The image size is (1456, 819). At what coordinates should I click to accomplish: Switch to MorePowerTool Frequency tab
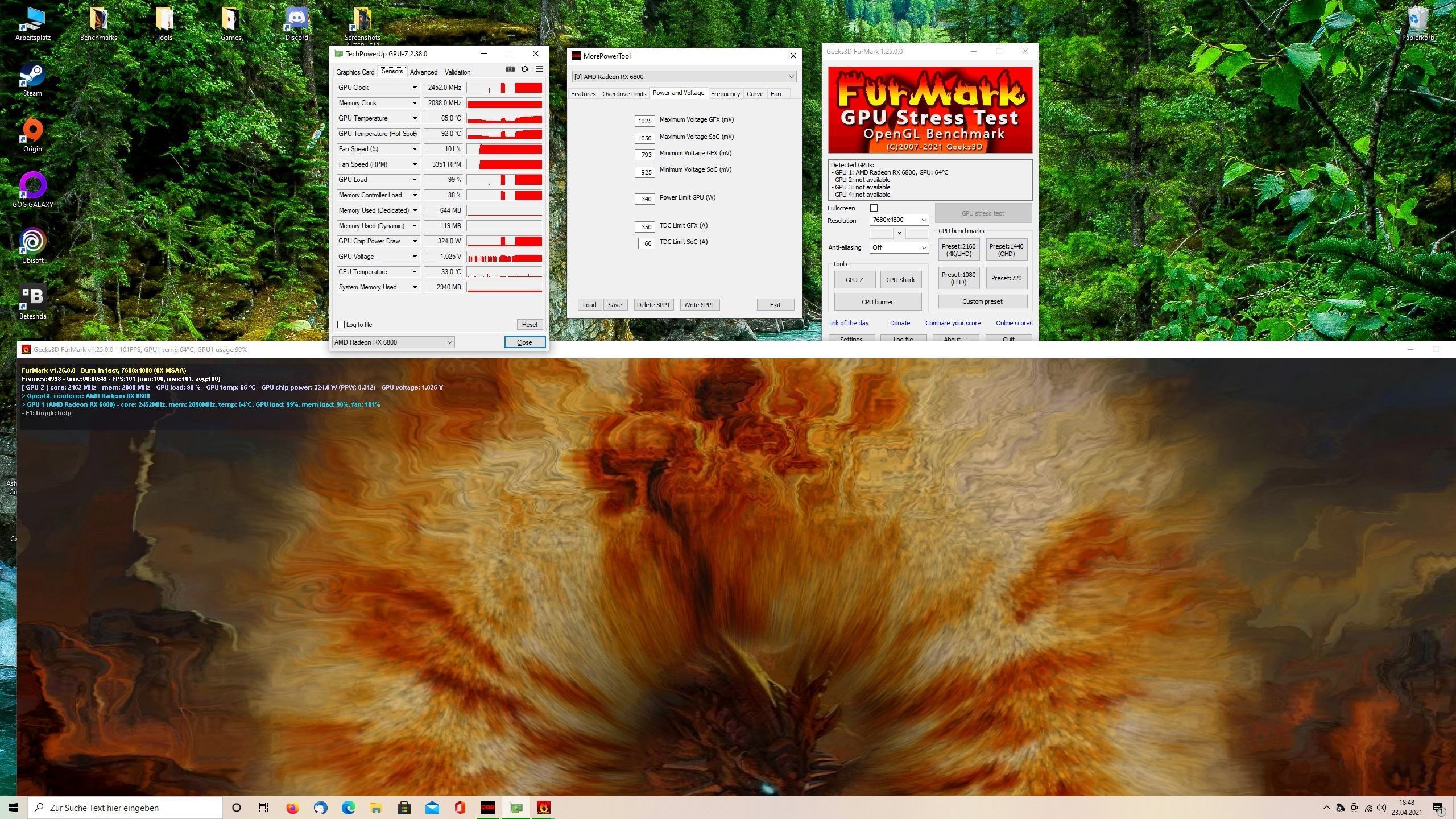(725, 94)
